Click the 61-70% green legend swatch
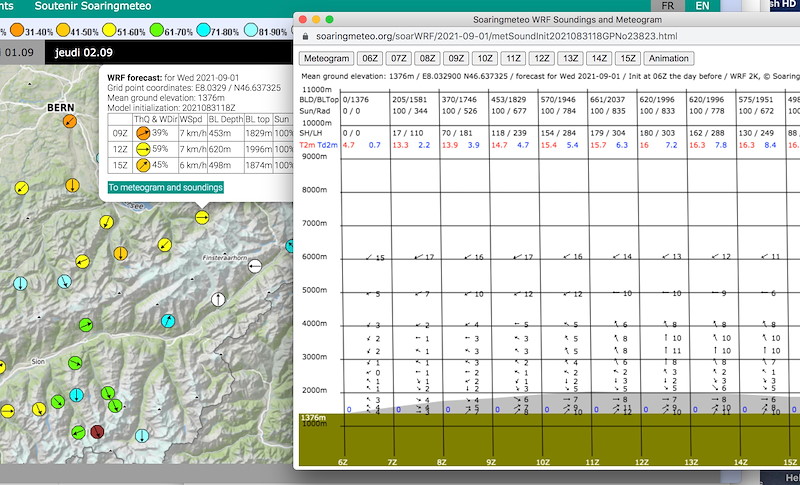The height and width of the screenshot is (485, 800). pos(157,30)
